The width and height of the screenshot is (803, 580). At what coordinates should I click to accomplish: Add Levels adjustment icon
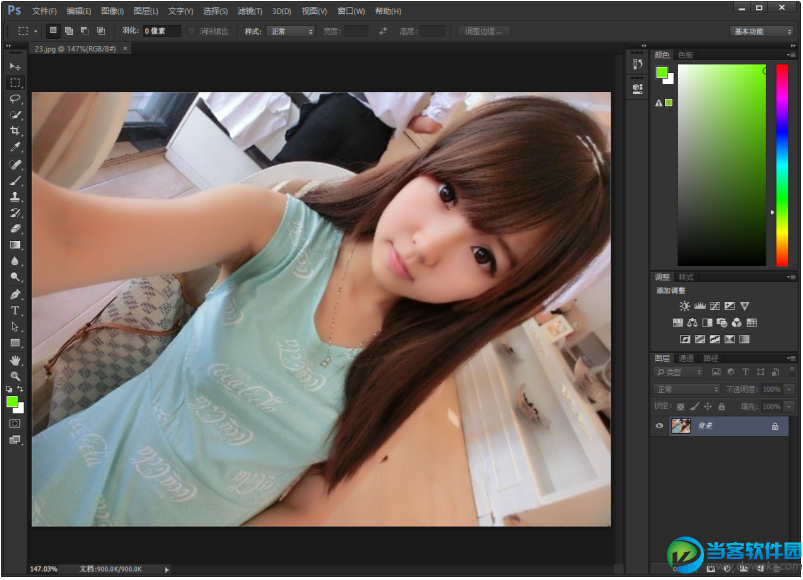[700, 306]
